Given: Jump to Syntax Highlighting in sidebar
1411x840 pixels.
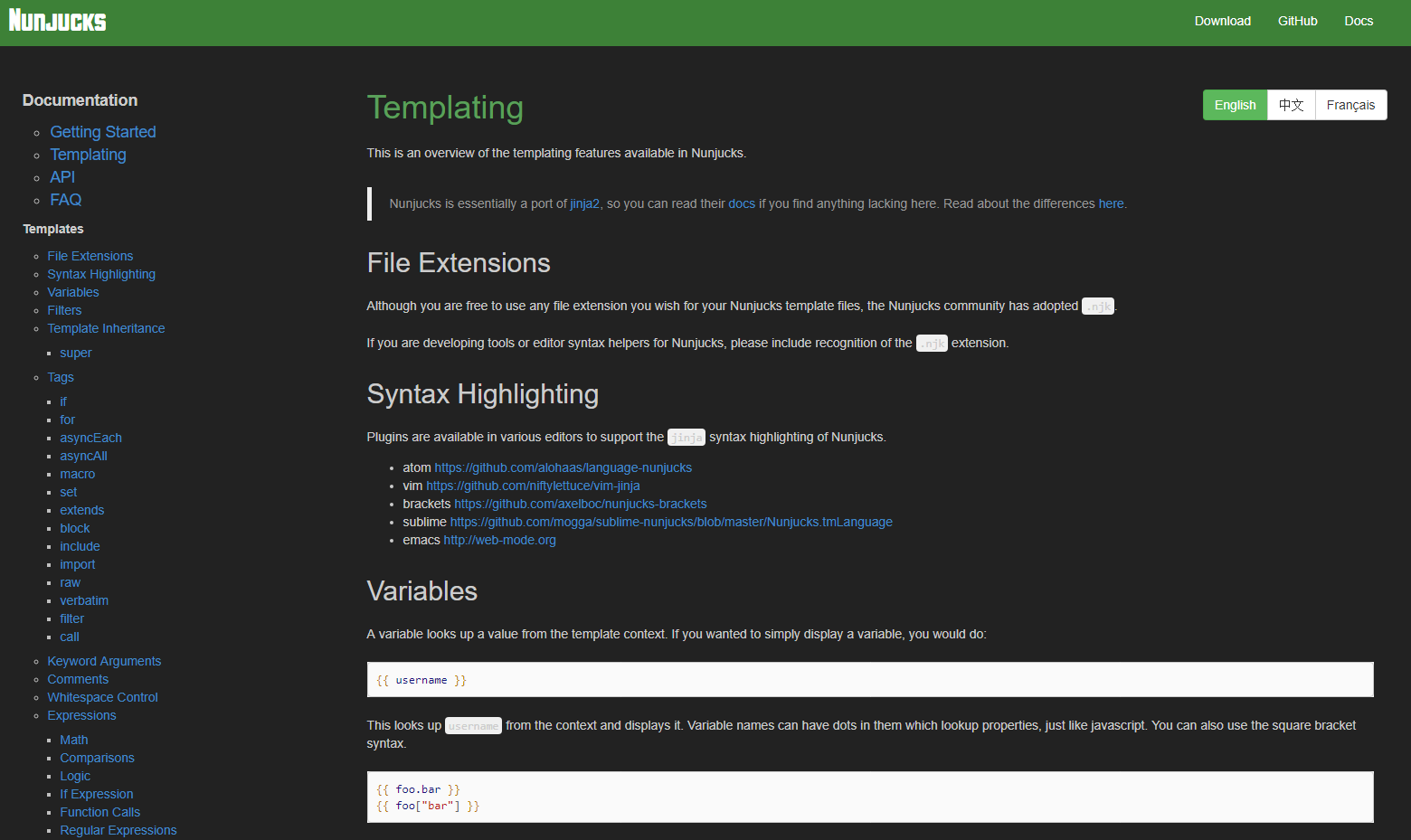Looking at the screenshot, I should [x=101, y=274].
